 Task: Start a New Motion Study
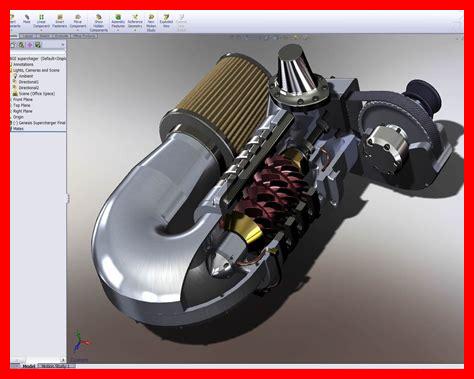[151, 23]
